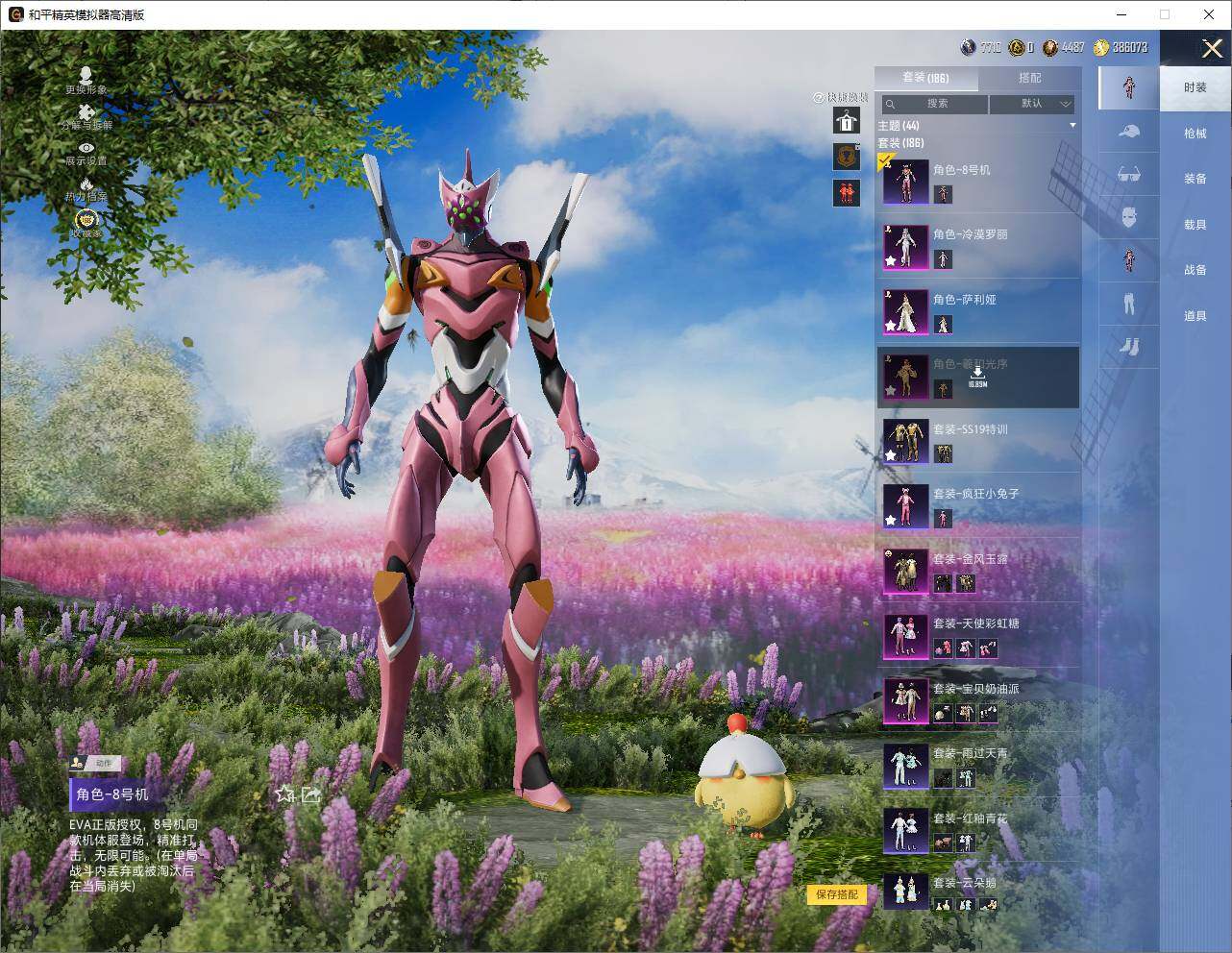Select 套装-天使彩虹糖 outfit thumbnail
This screenshot has width=1232, height=953.
[x=906, y=636]
